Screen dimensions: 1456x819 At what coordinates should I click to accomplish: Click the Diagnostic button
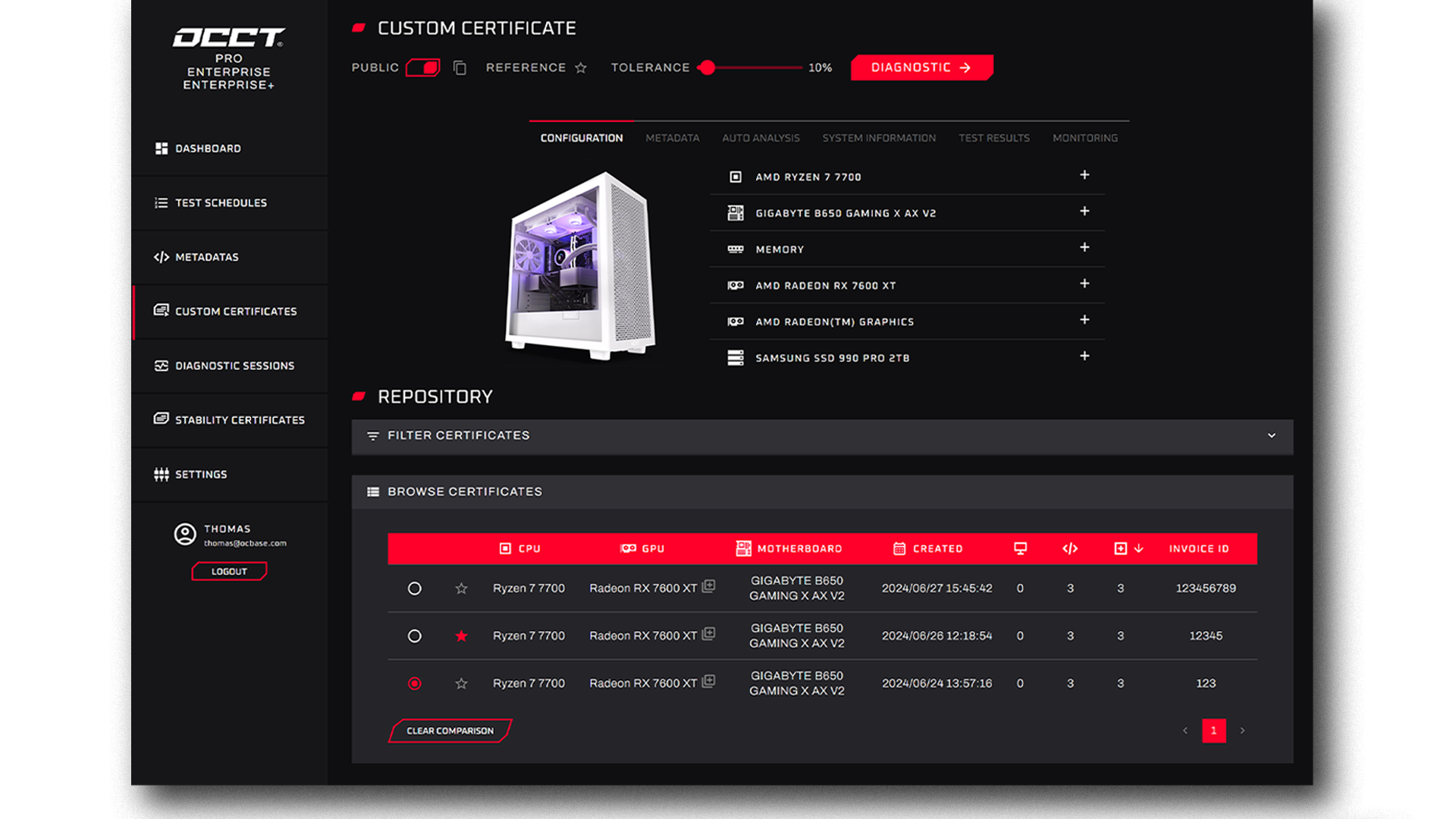pos(921,67)
